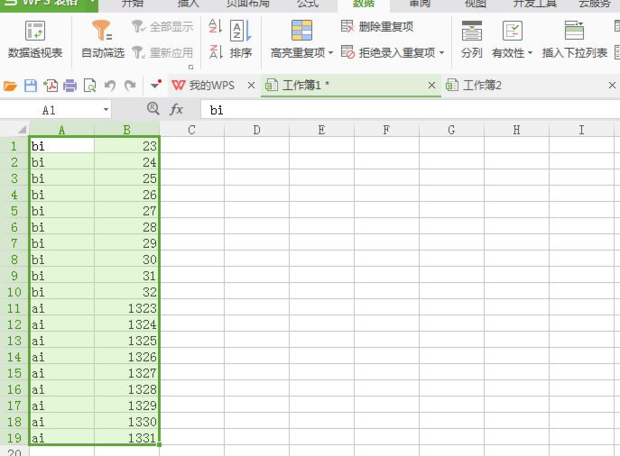
Task: Open Text to Columns (分列) tool
Action: point(472,40)
